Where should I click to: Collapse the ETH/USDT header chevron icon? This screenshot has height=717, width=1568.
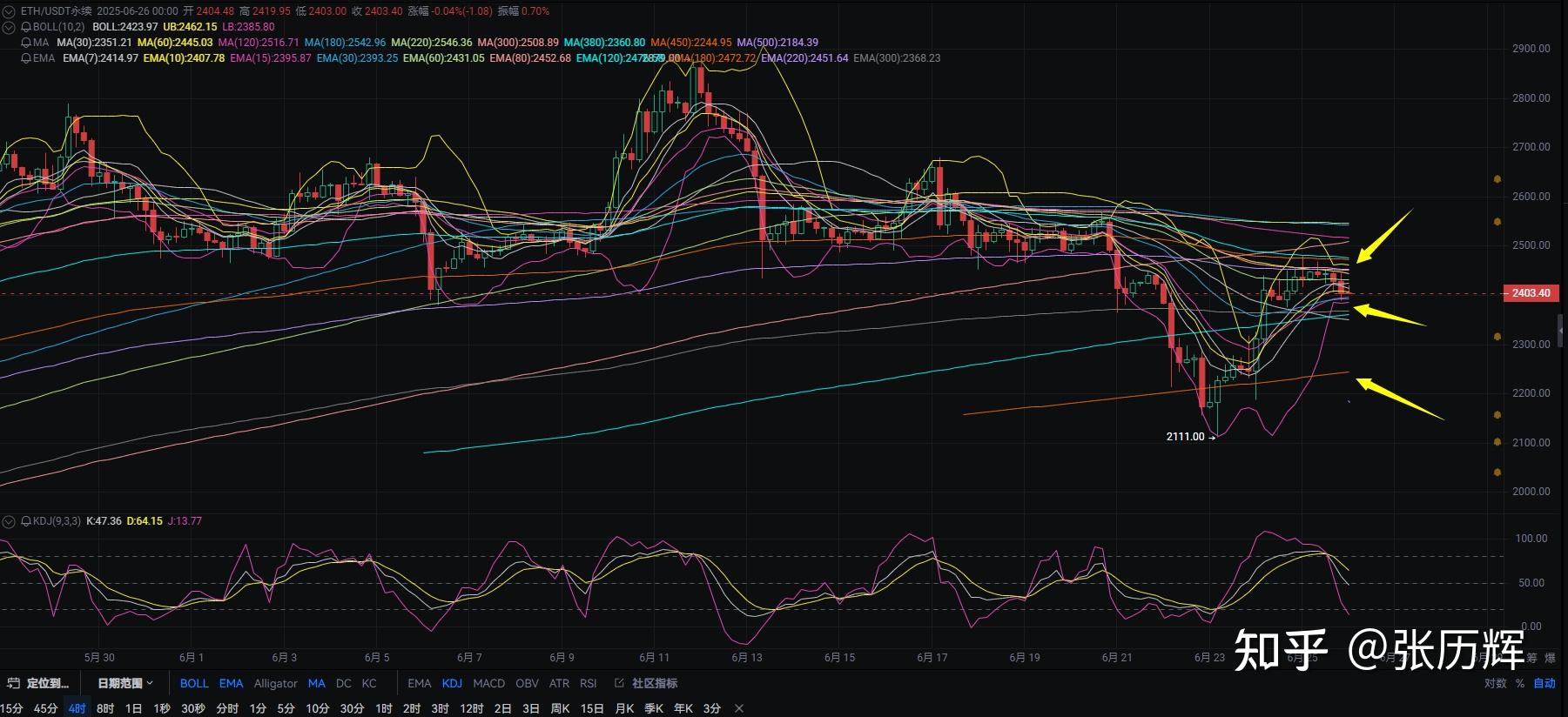click(x=10, y=11)
